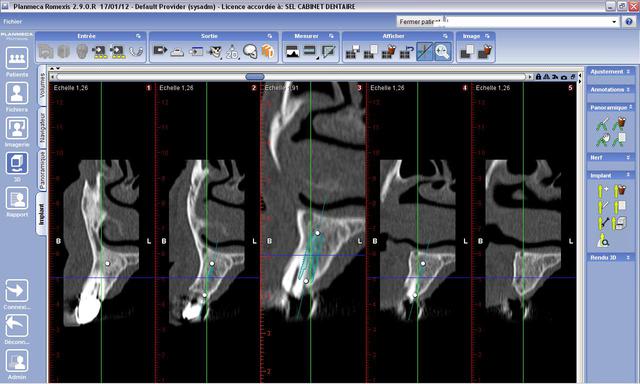This screenshot has height=384, width=640.
Task: Expand the Rendu 3D panel
Action: coord(610,257)
